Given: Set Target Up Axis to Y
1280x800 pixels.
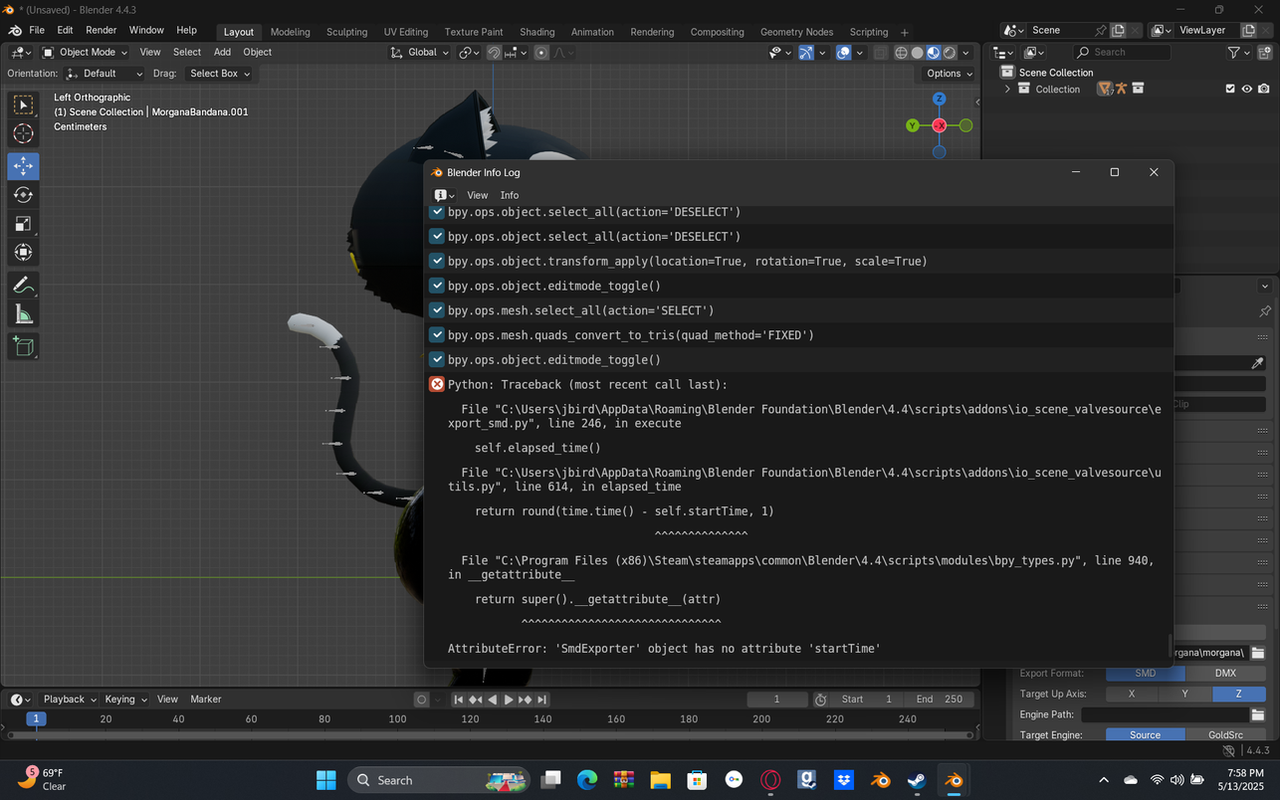Looking at the screenshot, I should click(1185, 694).
